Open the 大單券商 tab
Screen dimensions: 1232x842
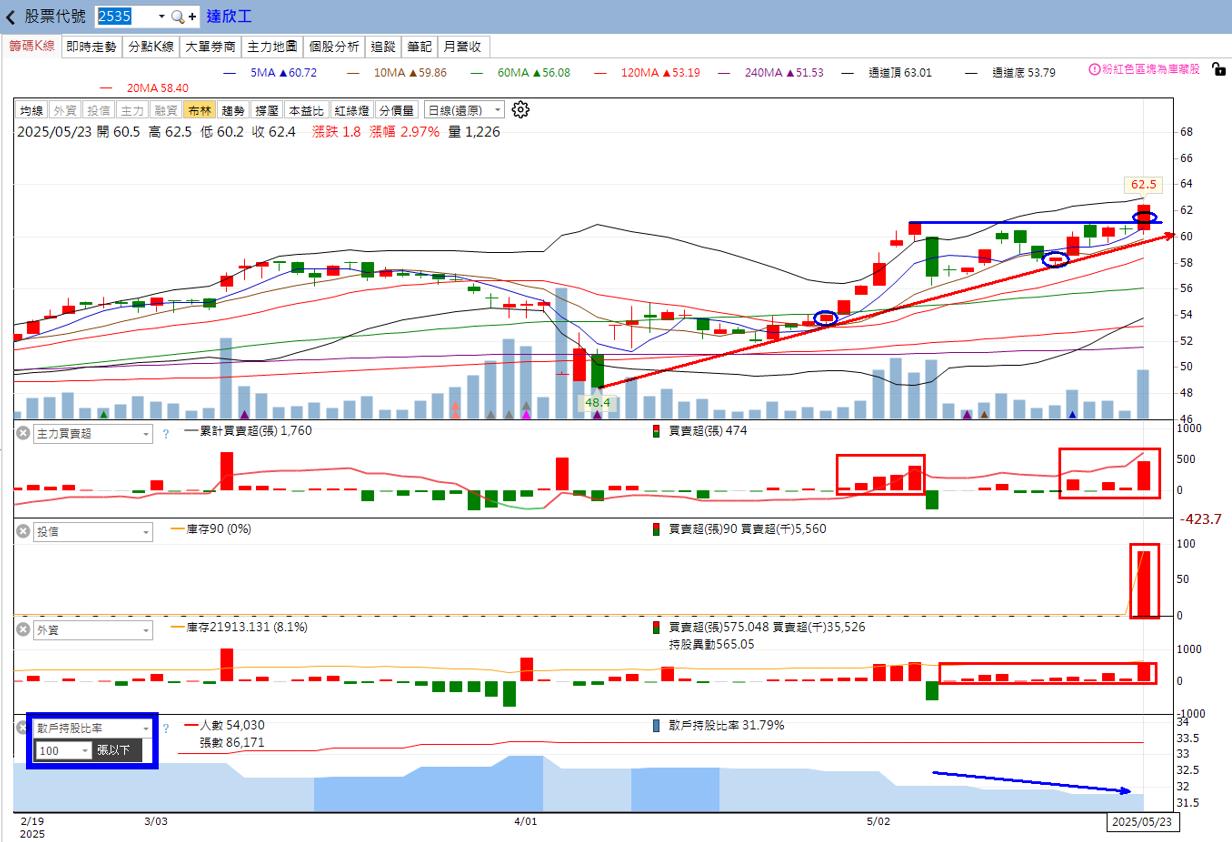[211, 46]
